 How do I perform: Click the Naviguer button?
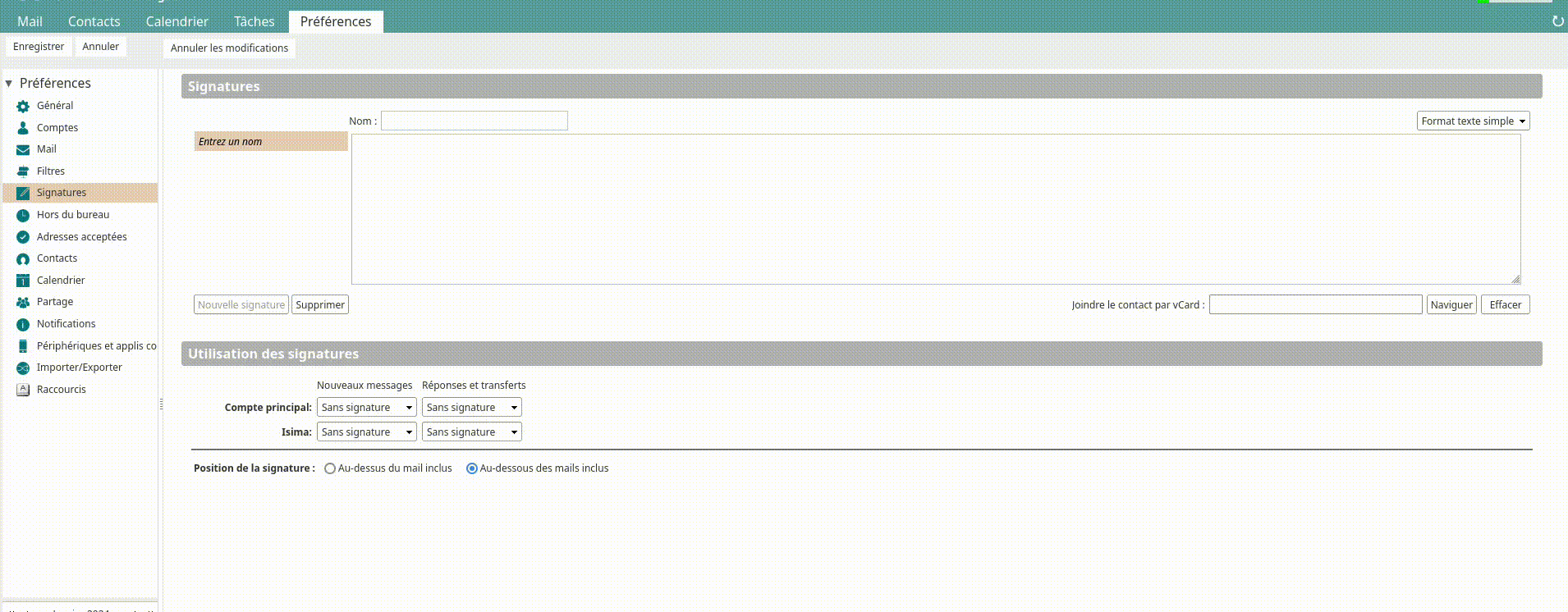tap(1451, 304)
